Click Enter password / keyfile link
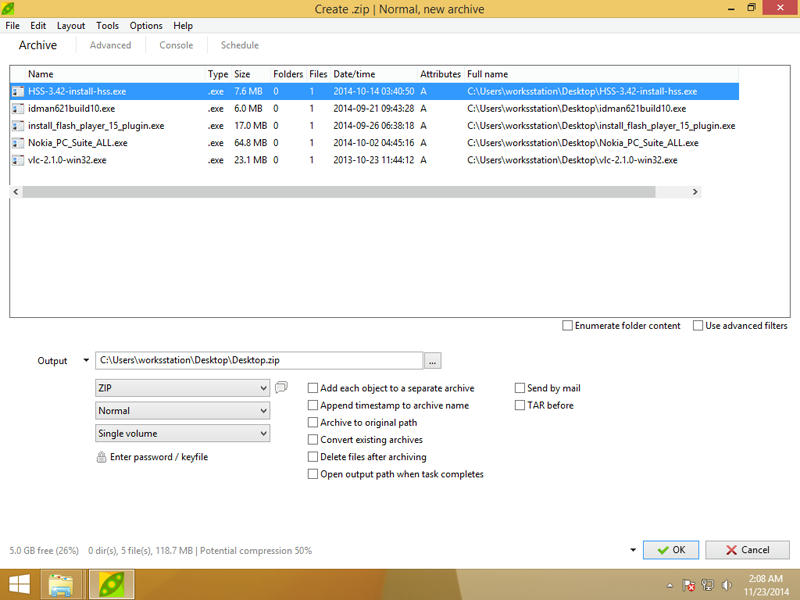Viewport: 800px width, 600px height. click(159, 457)
